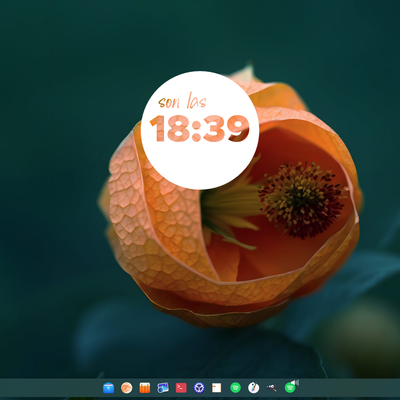Open the orange shopping bag store icon
Image resolution: width=400 pixels, height=400 pixels.
pos(145,388)
